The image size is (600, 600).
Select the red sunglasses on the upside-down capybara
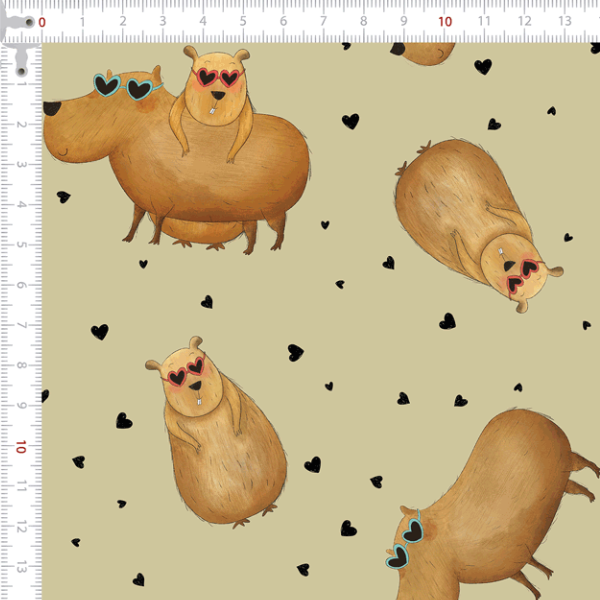522,278
